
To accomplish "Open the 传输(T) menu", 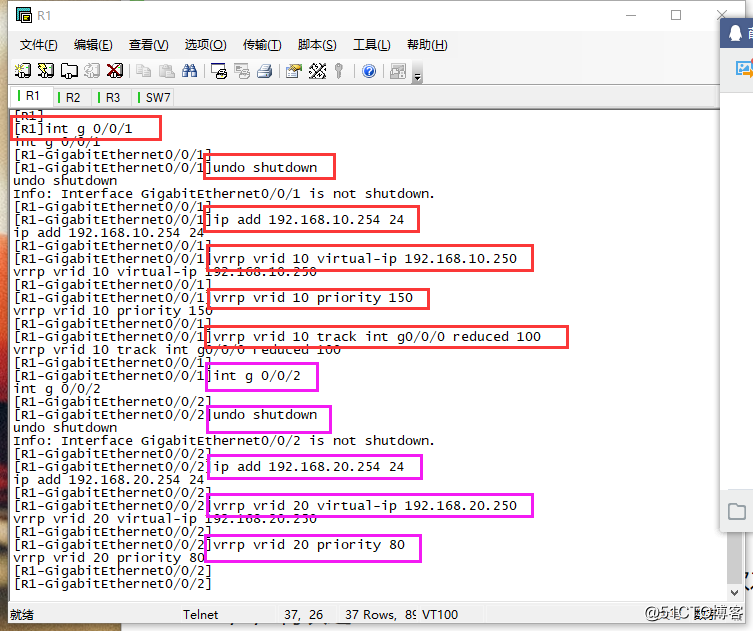I will click(262, 45).
